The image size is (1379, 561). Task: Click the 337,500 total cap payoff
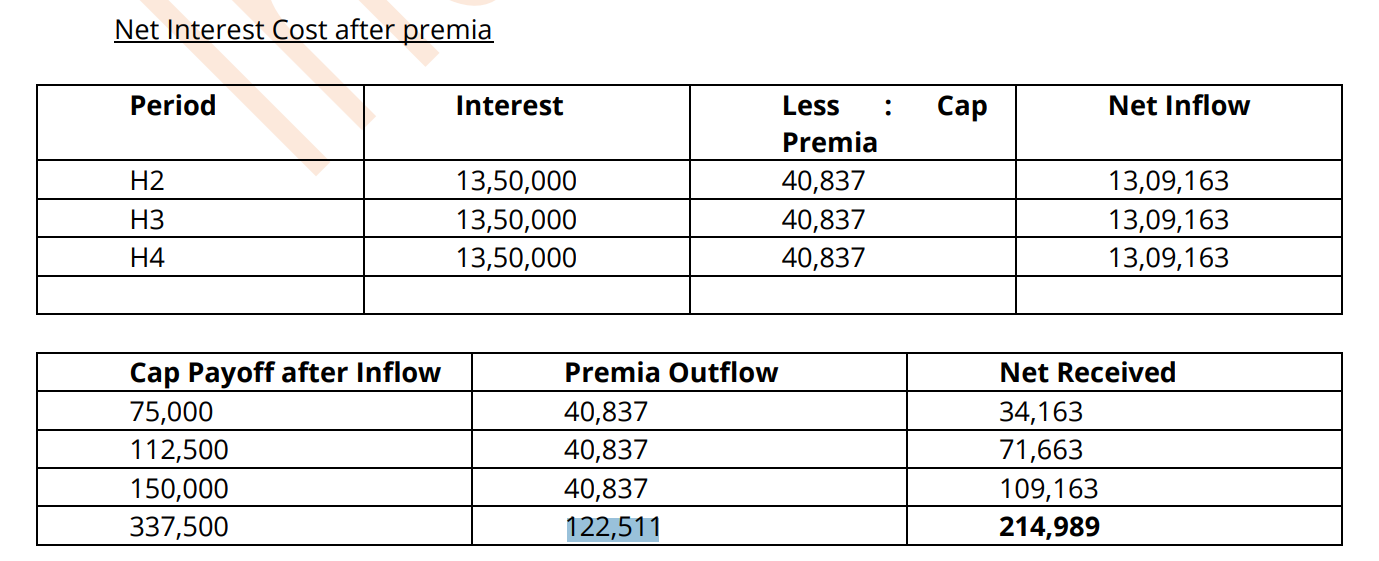(x=179, y=527)
